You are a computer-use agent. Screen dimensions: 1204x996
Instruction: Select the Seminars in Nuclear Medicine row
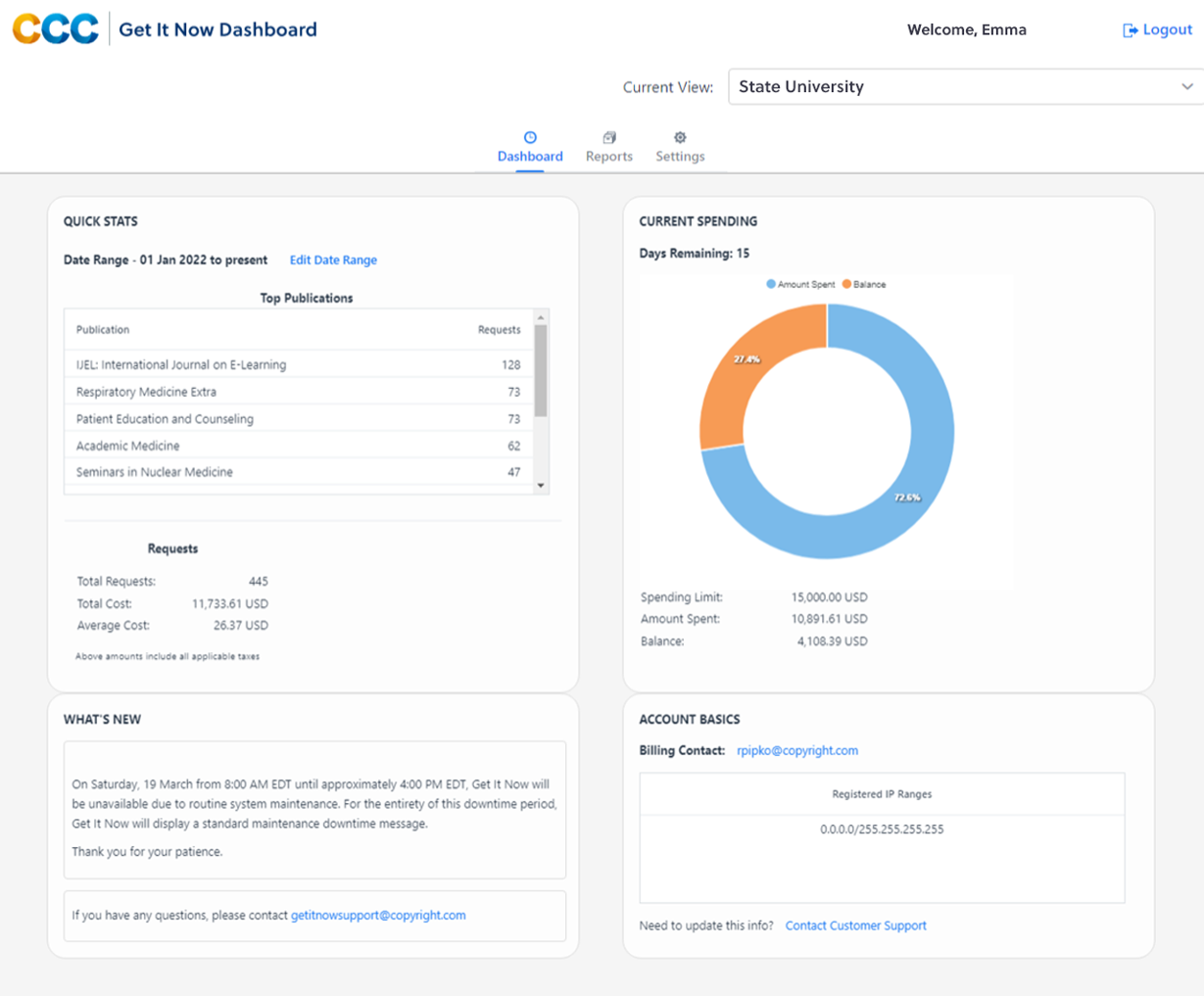click(x=299, y=472)
